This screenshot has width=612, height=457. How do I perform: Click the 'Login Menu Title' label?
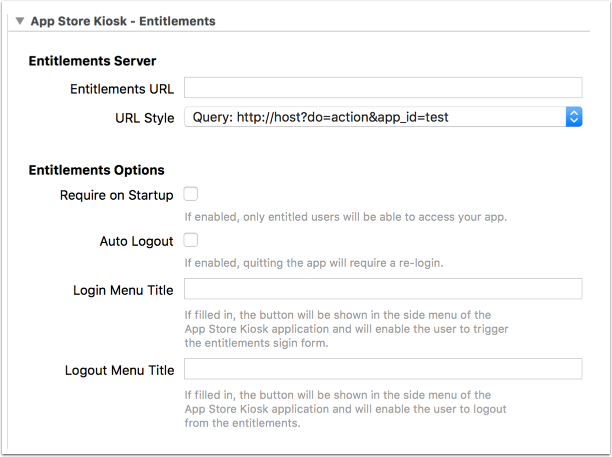click(x=123, y=290)
